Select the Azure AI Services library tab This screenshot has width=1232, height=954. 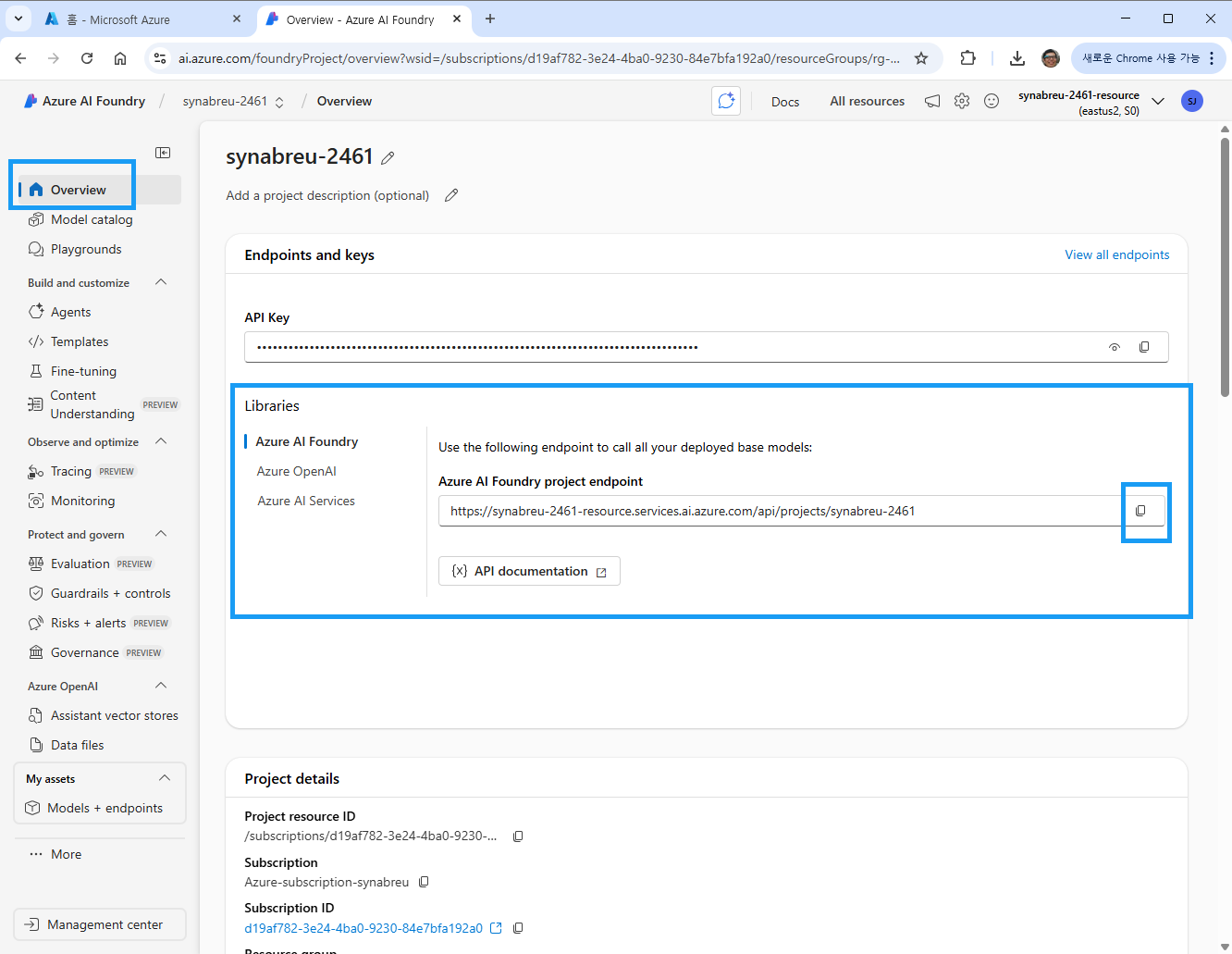[306, 501]
